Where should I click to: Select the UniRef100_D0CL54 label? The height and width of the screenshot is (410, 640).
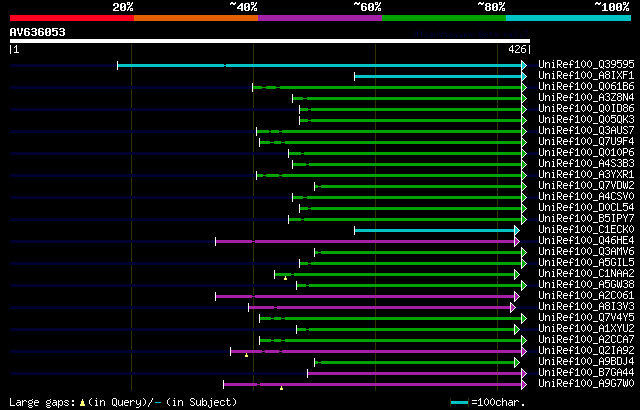click(x=586, y=208)
